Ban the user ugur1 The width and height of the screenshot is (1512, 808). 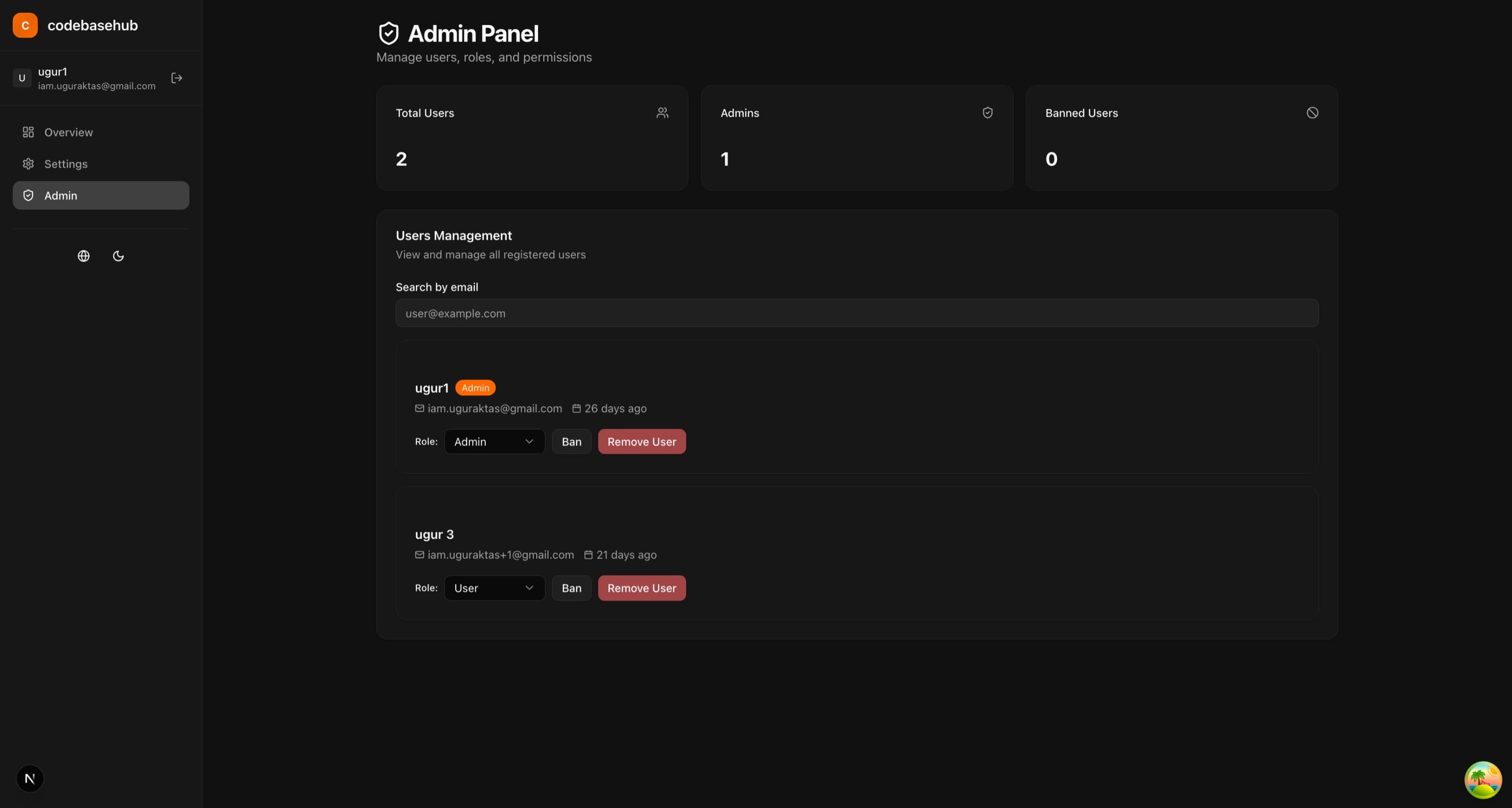tap(571, 441)
